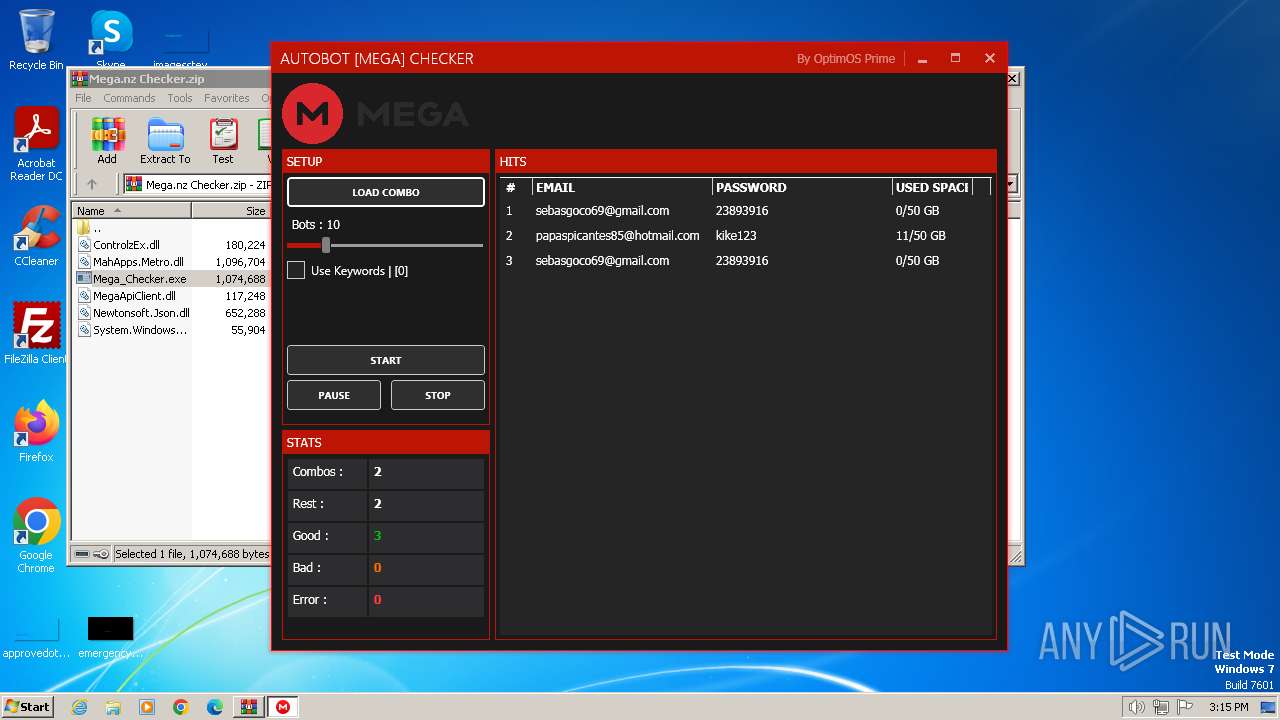1280x720 pixels.
Task: Click the Bots count slider handle
Action: 326,245
